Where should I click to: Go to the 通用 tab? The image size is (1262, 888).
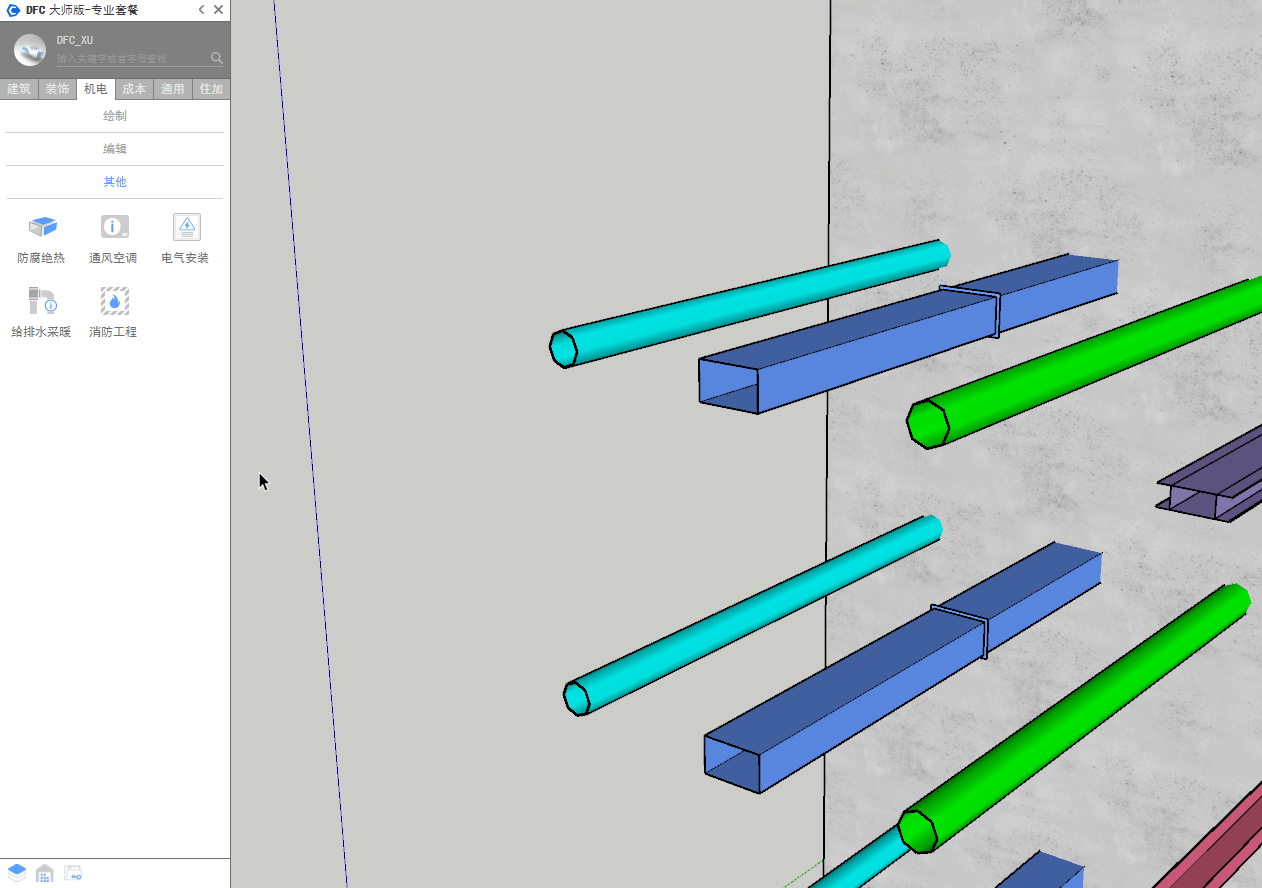point(173,89)
